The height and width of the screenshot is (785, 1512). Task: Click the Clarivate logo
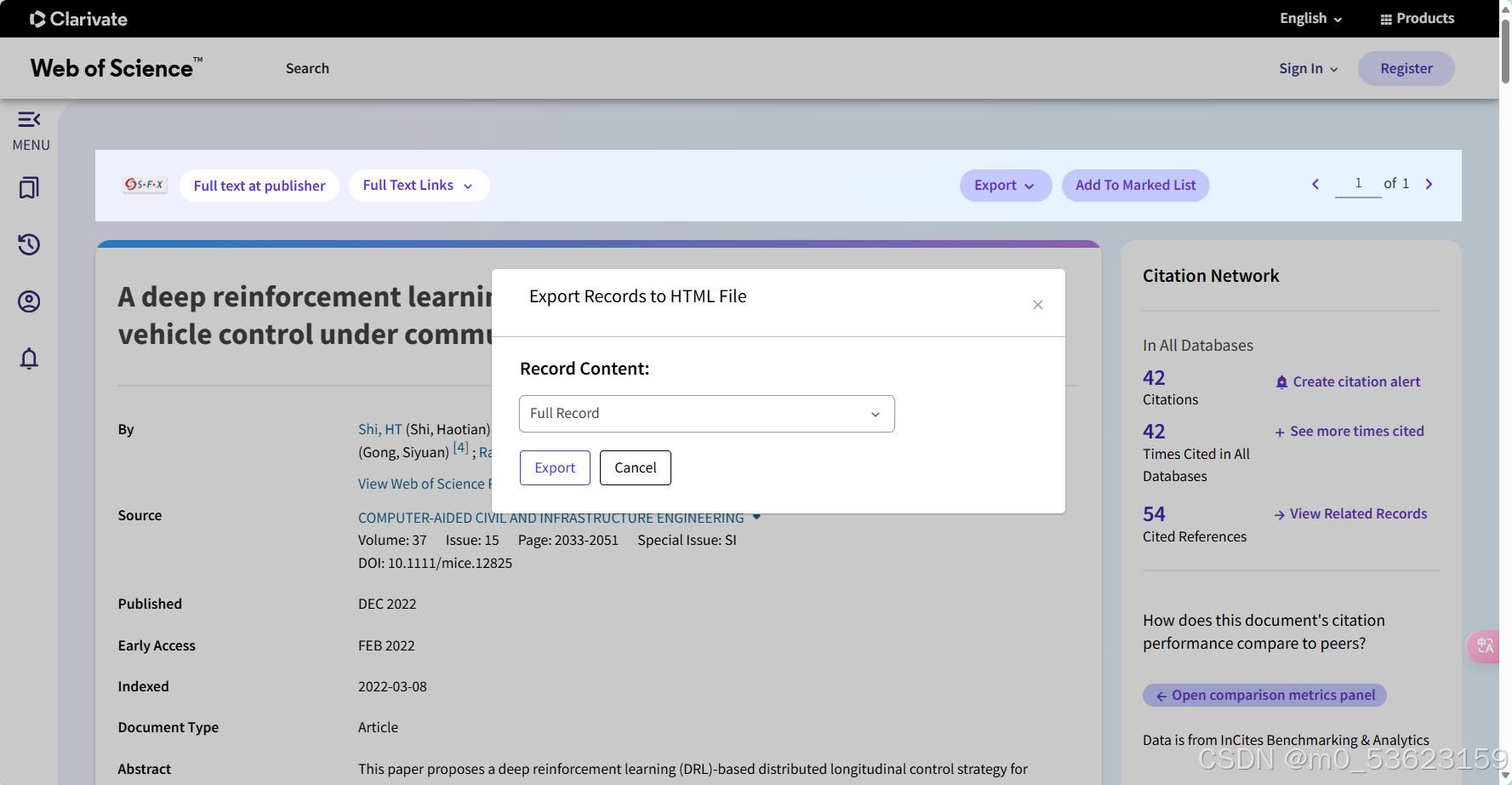click(78, 19)
